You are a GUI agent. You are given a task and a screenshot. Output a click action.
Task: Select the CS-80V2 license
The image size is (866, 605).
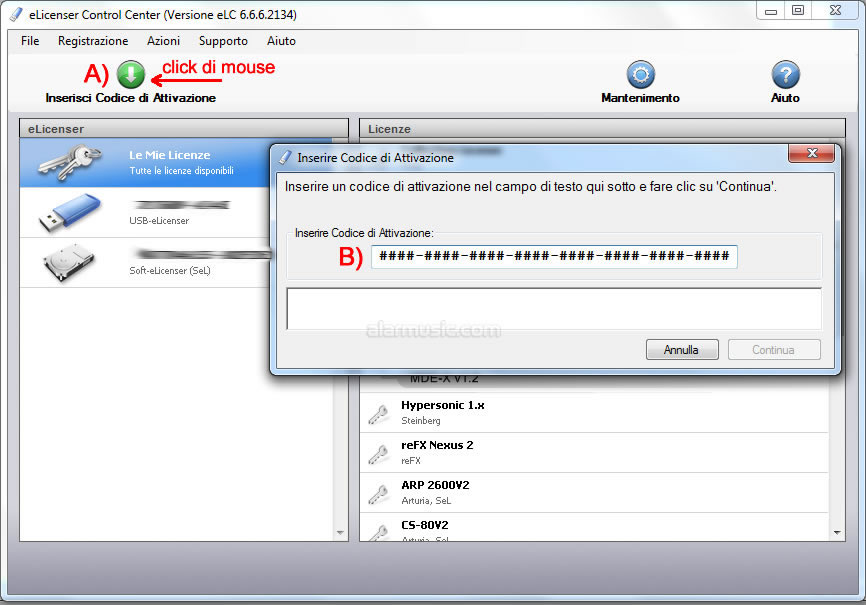tap(594, 527)
